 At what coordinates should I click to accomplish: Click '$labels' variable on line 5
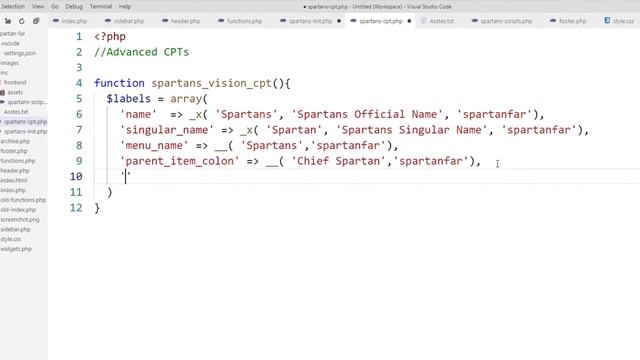pyautogui.click(x=129, y=99)
